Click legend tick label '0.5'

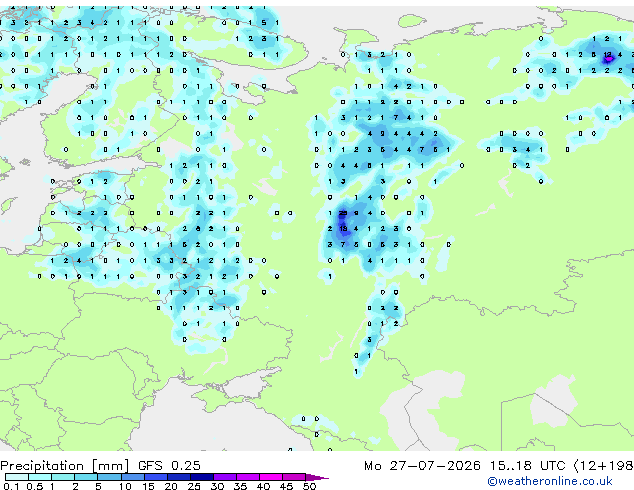(34, 486)
